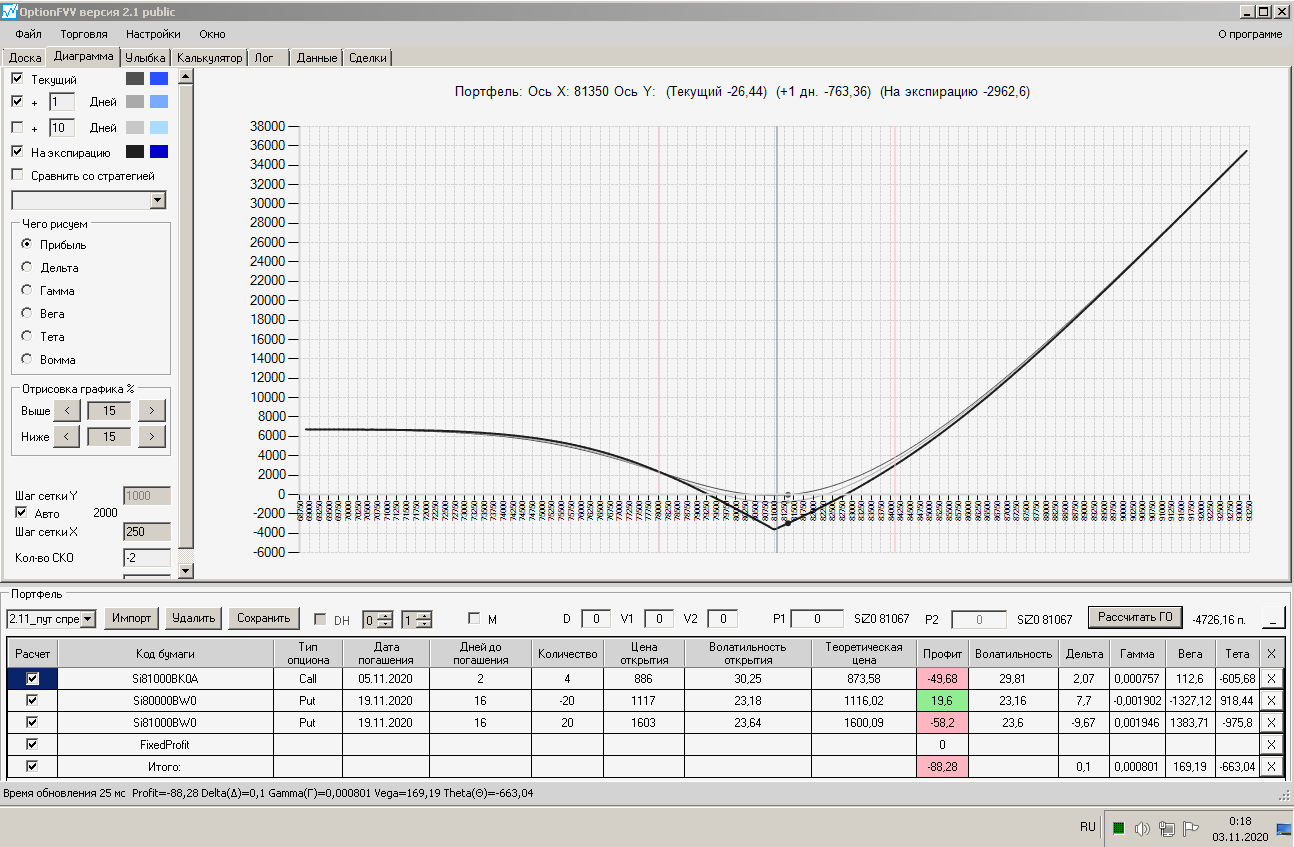
Task: Delete the Si81000BK0A row with its X
Action: click(x=1271, y=679)
